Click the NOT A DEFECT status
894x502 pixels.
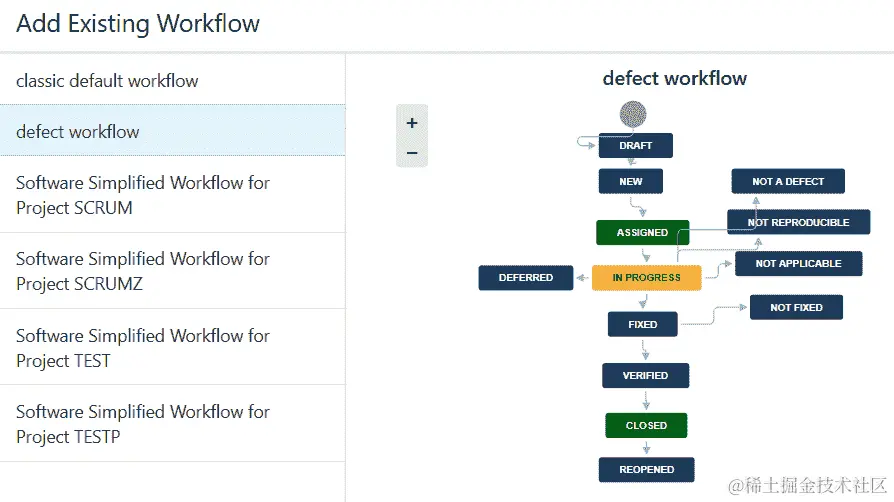(788, 181)
